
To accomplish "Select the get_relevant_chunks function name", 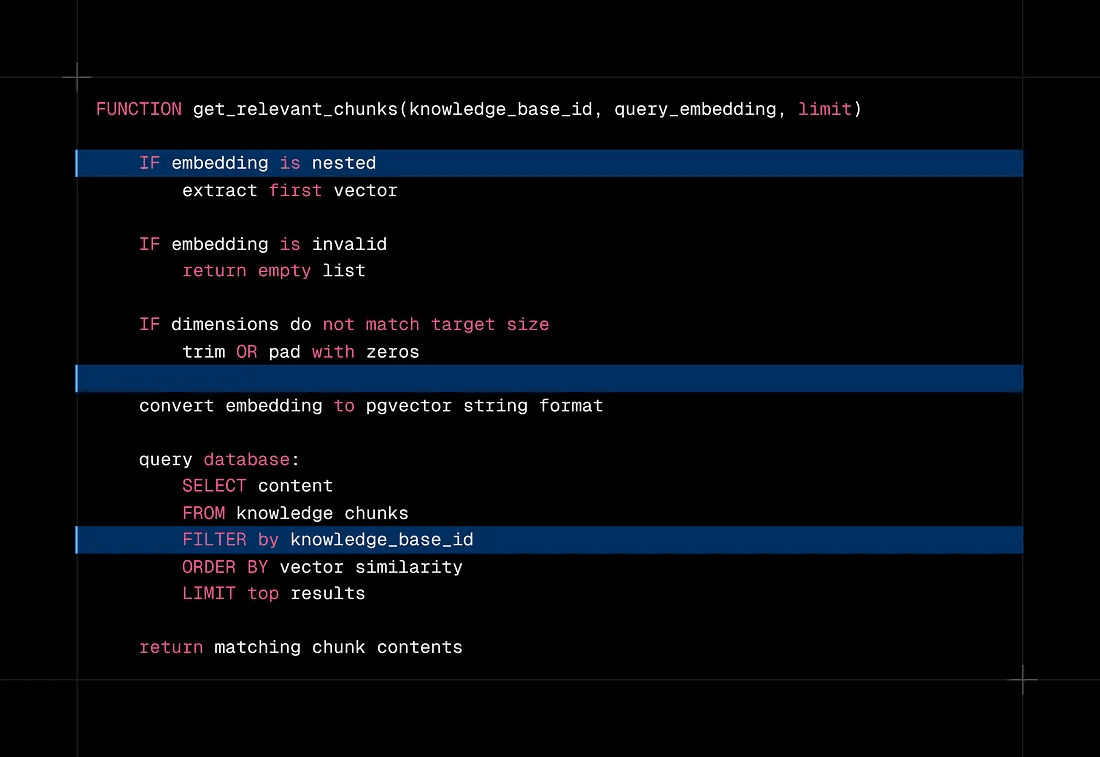I will point(295,109).
